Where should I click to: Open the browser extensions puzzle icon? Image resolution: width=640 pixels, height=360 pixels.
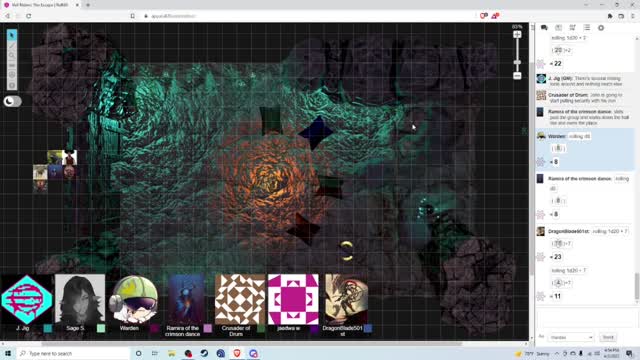click(610, 16)
